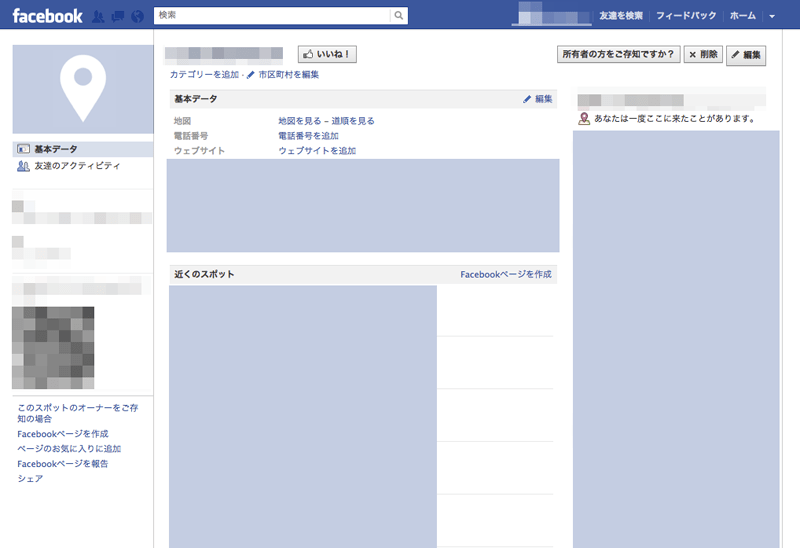The image size is (800, 548).
Task: Open friend requests icon in header
Action: click(x=98, y=17)
